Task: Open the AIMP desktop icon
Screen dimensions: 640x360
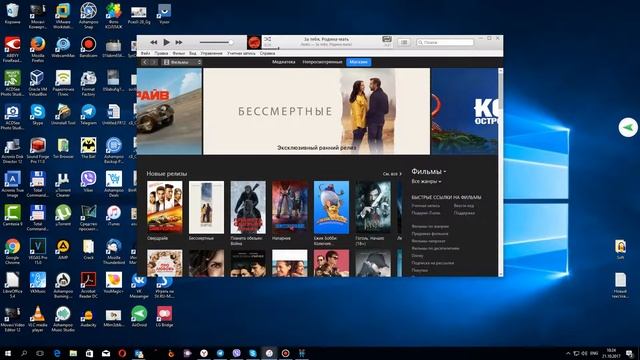Action: [x=63, y=249]
